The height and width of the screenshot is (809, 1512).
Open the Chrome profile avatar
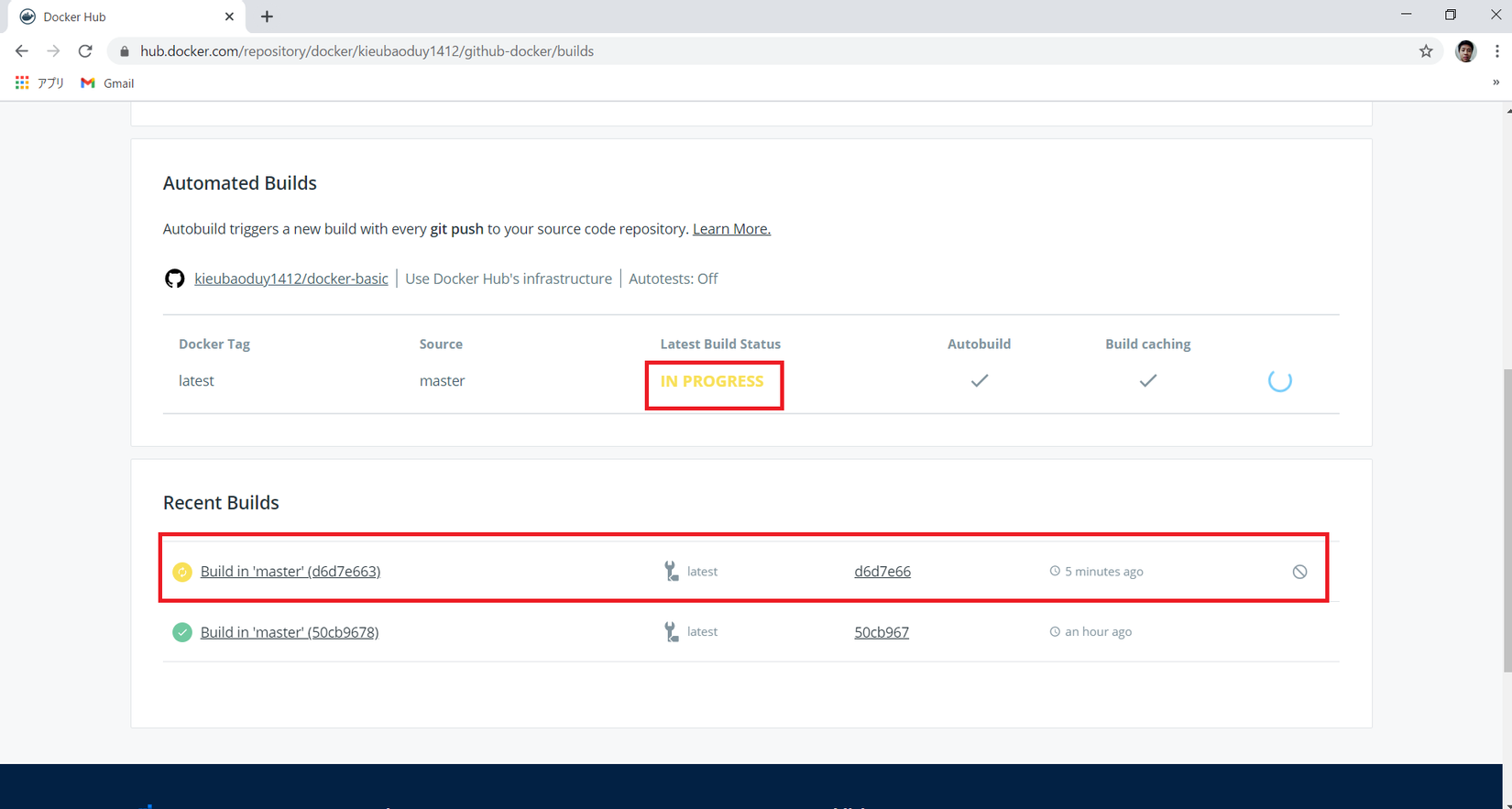(x=1465, y=51)
